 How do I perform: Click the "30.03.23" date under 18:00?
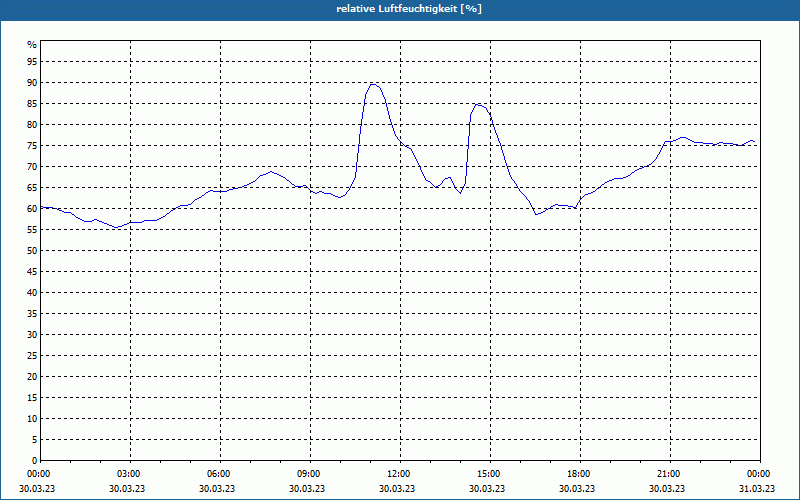click(577, 489)
